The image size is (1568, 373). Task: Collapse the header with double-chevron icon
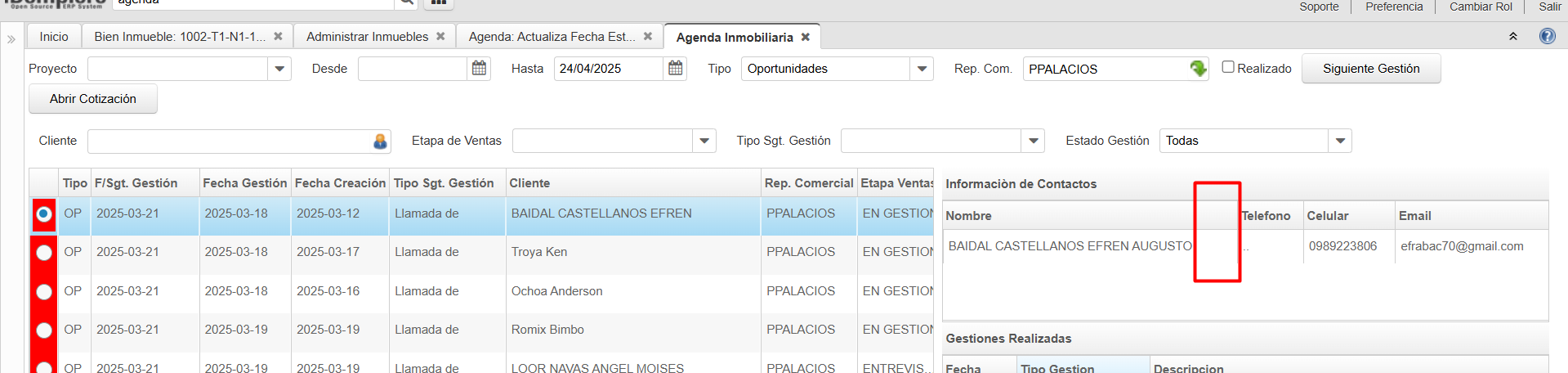pos(1512,37)
